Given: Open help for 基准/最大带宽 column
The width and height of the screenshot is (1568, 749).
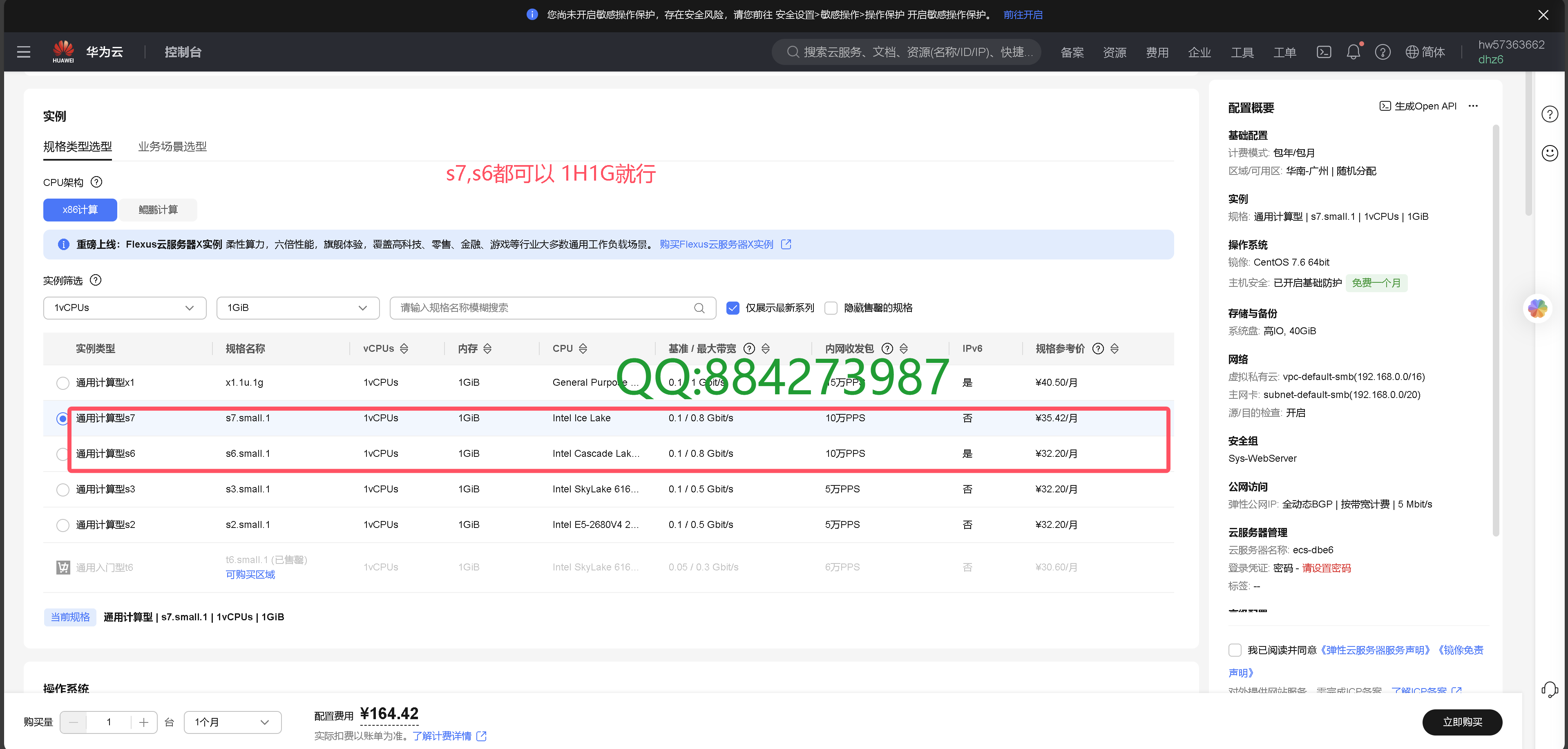Looking at the screenshot, I should coord(749,348).
